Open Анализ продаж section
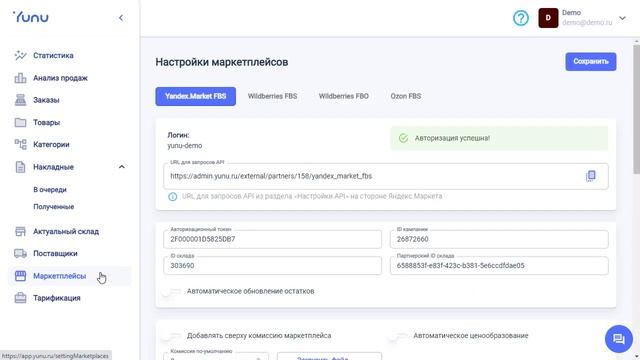The height and width of the screenshot is (360, 640). point(60,78)
